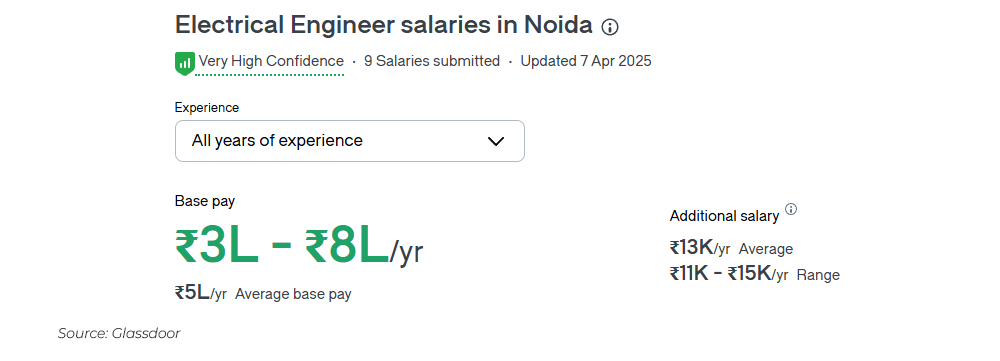Click the '/yr' suffix after ₹8L
The height and width of the screenshot is (361, 1000).
click(x=406, y=252)
